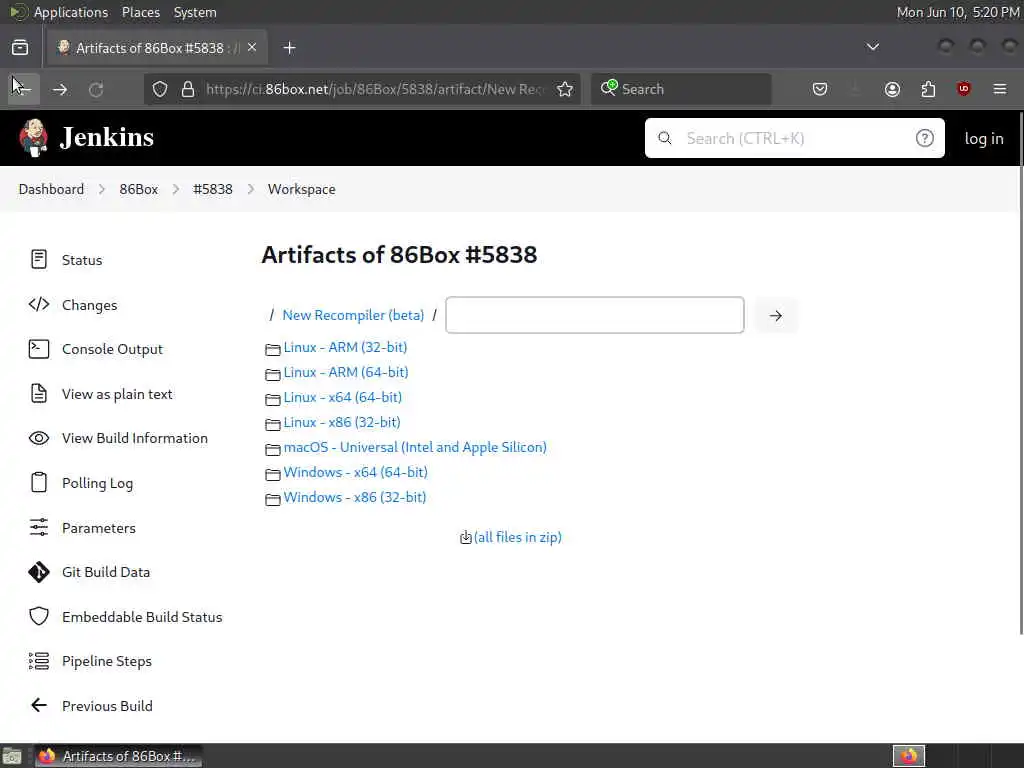This screenshot has height=768, width=1024.
Task: Bookmark this page with the star icon
Action: point(565,89)
